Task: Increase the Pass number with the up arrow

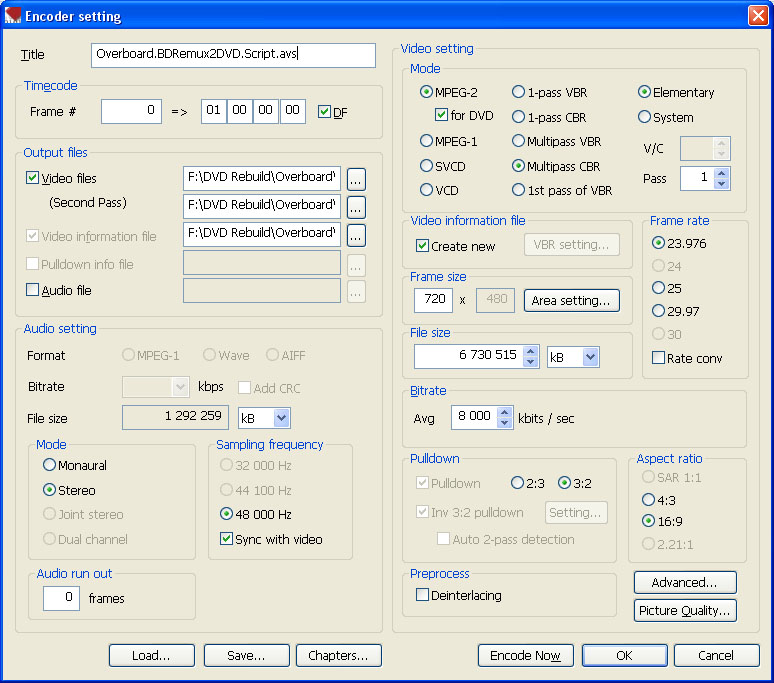Action: pos(722,173)
